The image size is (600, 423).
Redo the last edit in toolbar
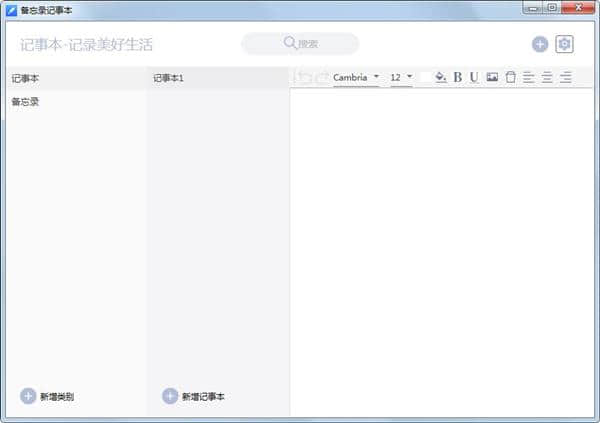322,77
